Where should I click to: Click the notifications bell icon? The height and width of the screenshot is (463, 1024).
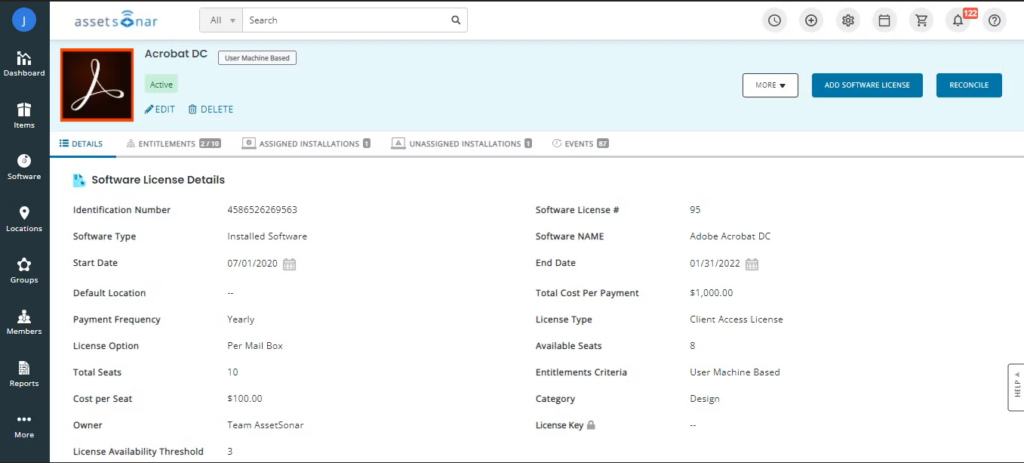pyautogui.click(x=957, y=21)
